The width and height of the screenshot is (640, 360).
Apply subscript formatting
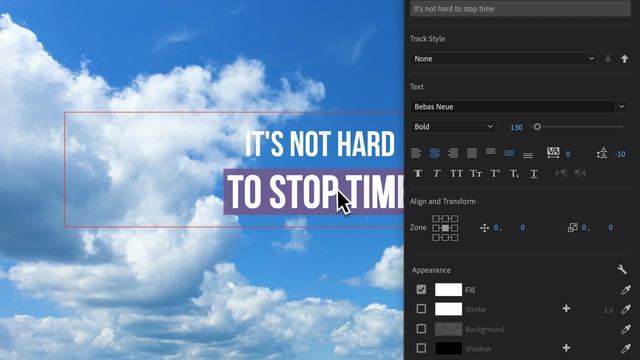tap(514, 174)
